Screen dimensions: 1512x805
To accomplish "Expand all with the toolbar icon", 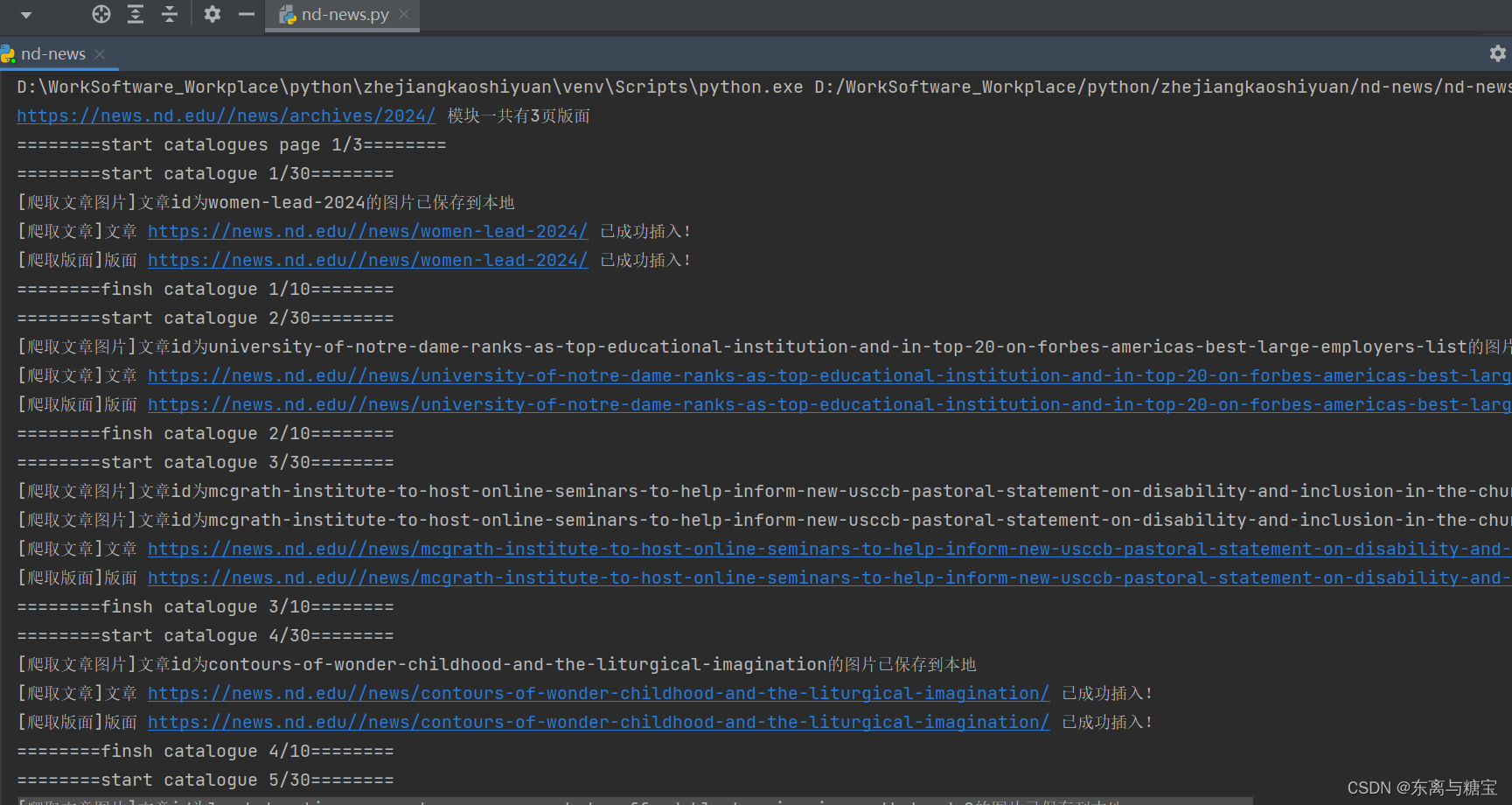I will [136, 14].
